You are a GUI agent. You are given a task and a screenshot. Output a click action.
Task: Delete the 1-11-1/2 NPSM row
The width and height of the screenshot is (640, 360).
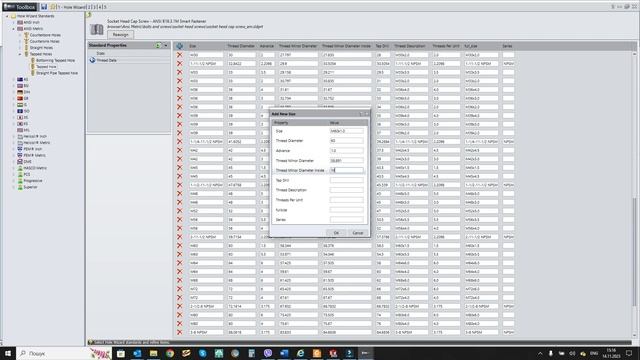tap(180, 64)
